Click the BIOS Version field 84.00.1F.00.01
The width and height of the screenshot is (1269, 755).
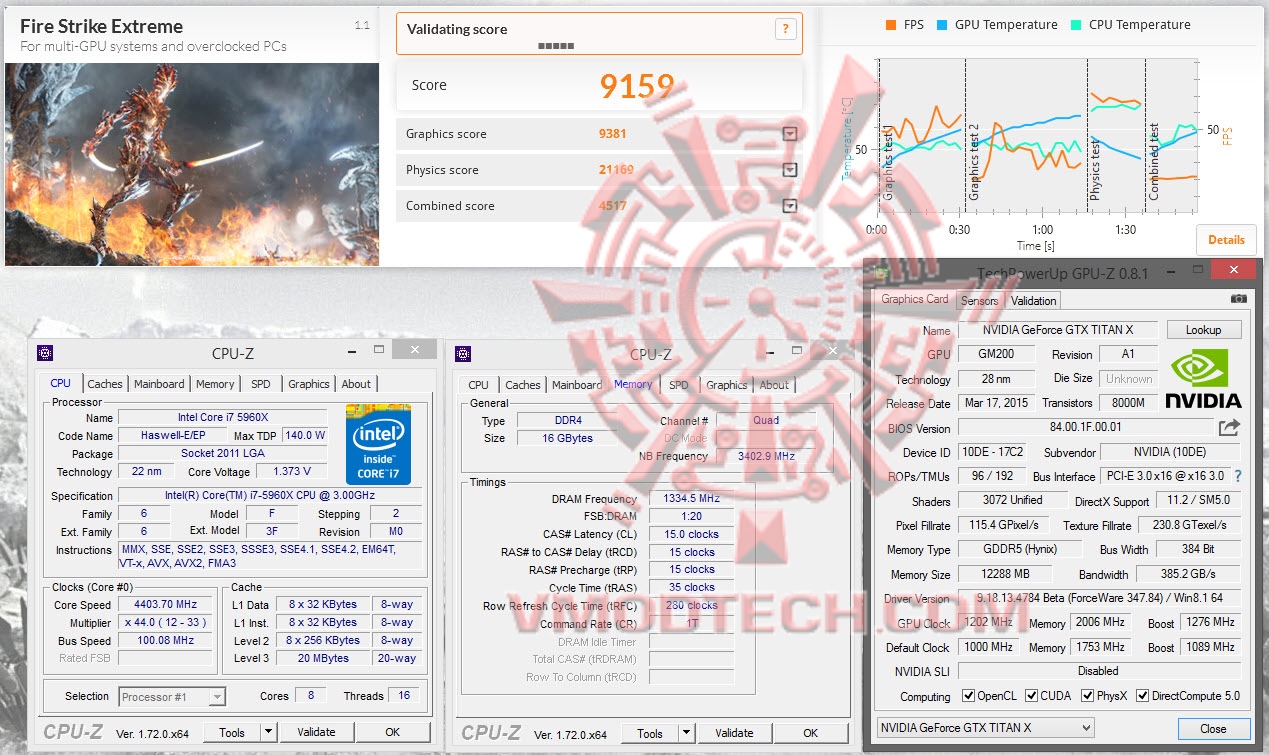click(1084, 428)
